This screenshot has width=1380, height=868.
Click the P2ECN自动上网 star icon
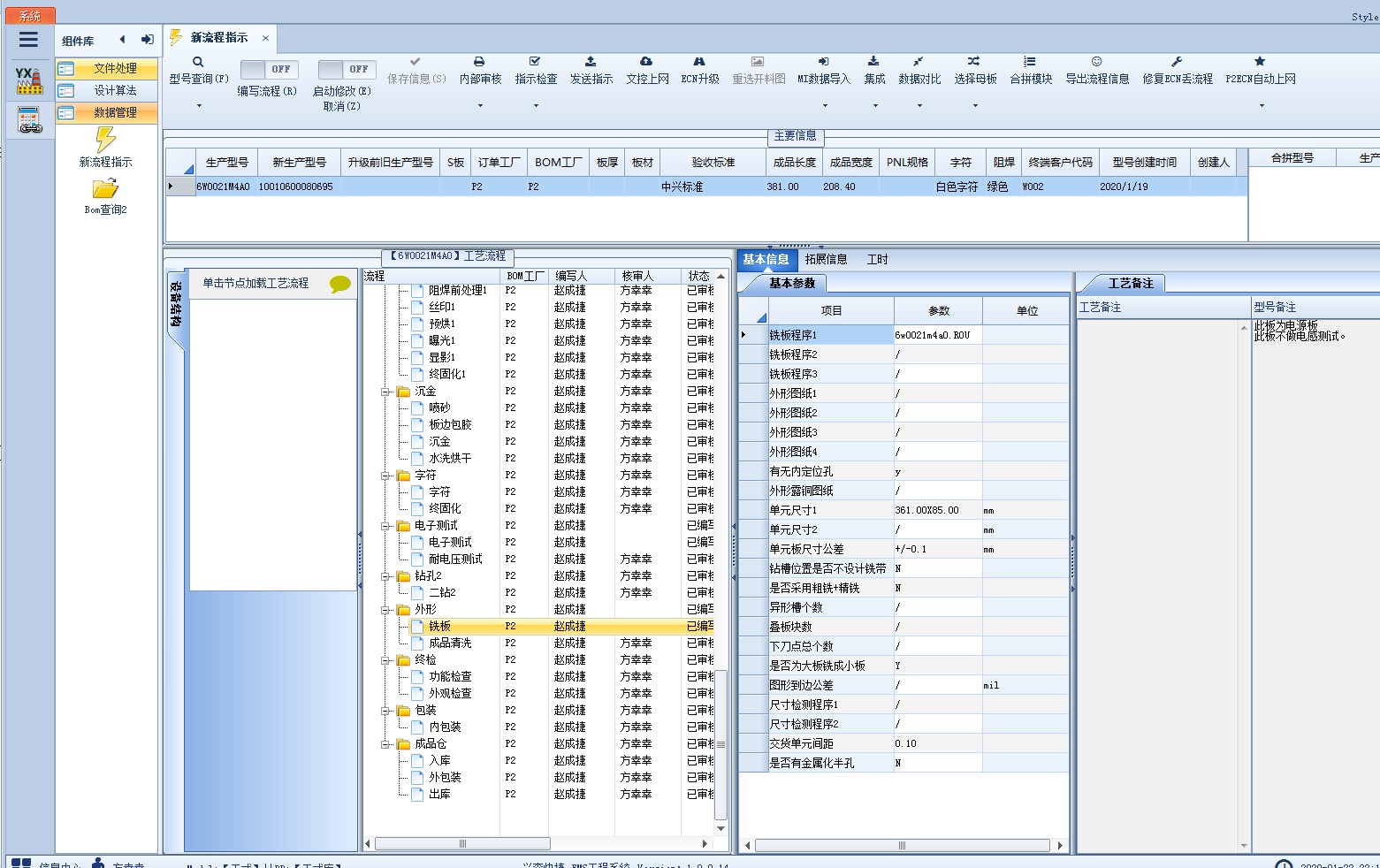[1260, 62]
